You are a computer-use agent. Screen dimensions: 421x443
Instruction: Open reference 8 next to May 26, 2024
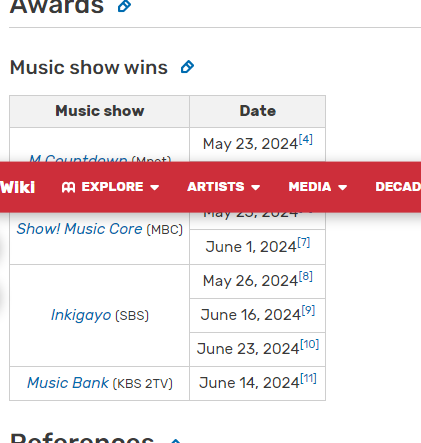(x=306, y=276)
